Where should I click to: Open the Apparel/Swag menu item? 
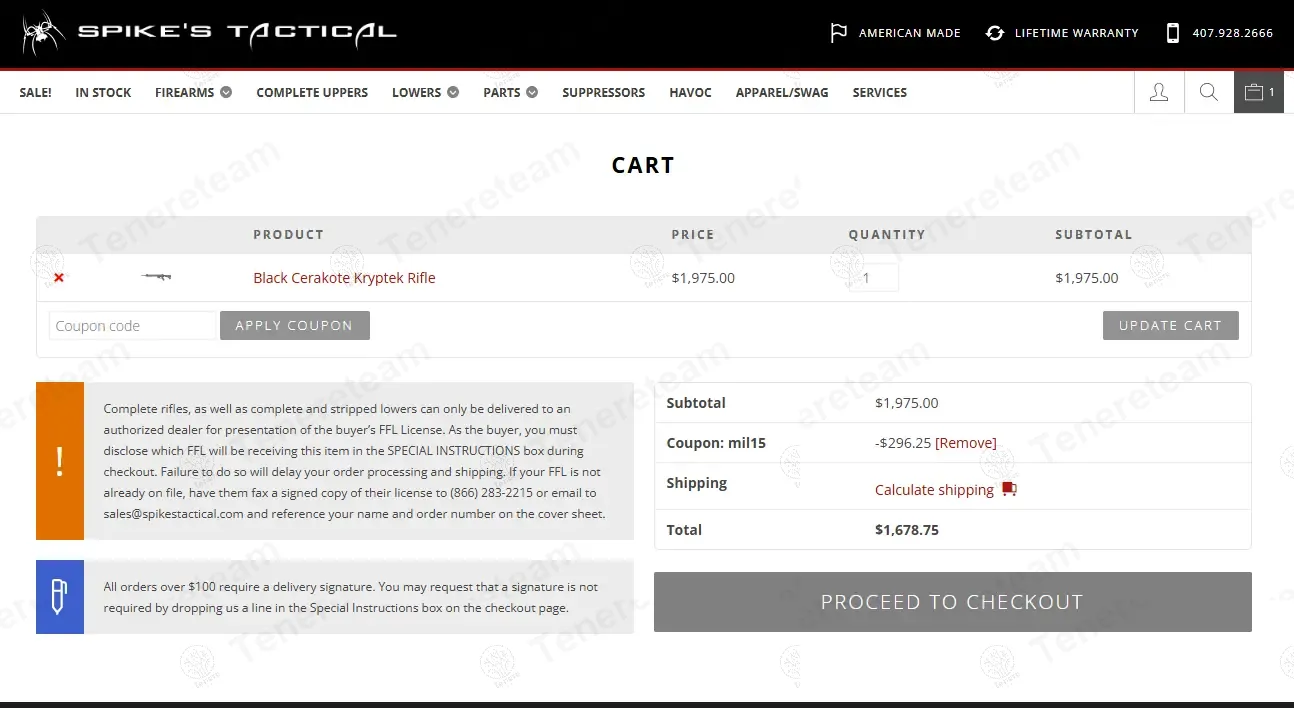click(x=782, y=92)
